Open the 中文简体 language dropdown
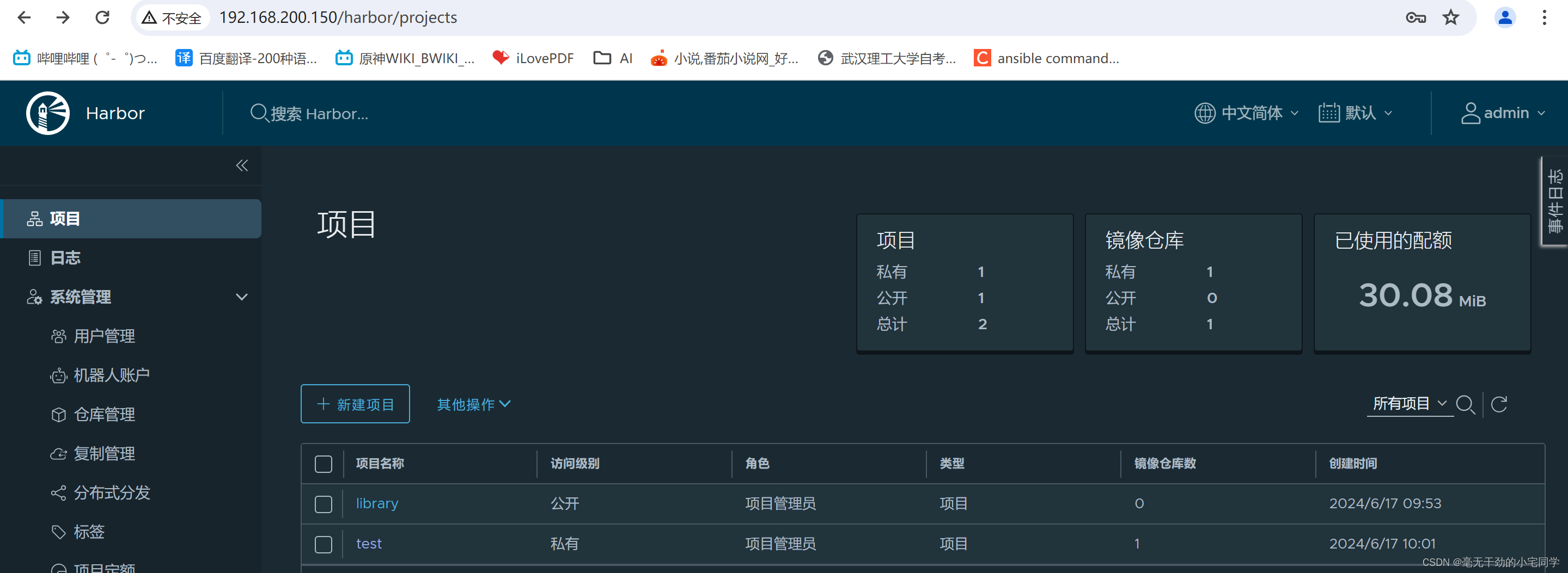 pos(1246,113)
